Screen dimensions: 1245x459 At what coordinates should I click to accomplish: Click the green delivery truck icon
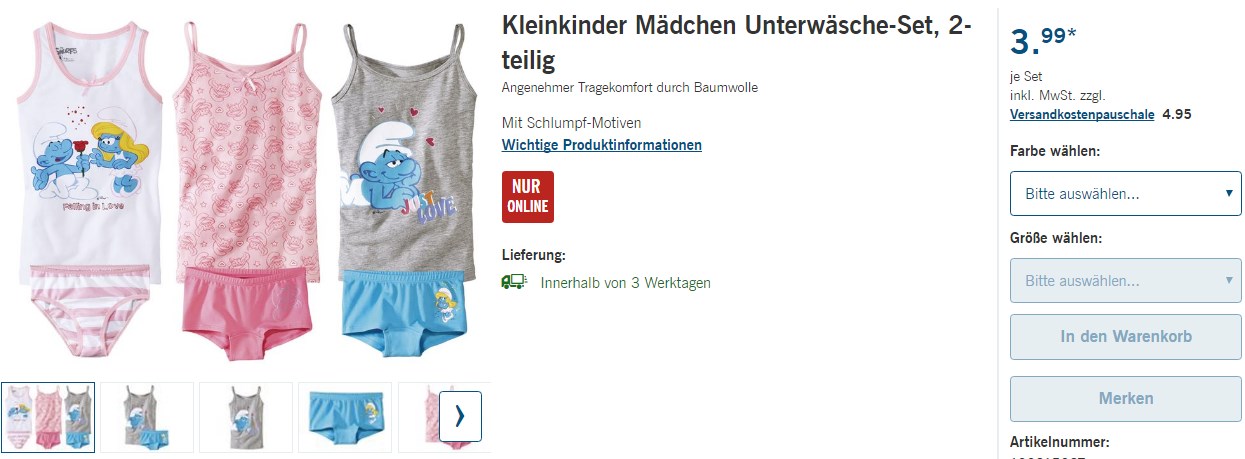(x=514, y=282)
